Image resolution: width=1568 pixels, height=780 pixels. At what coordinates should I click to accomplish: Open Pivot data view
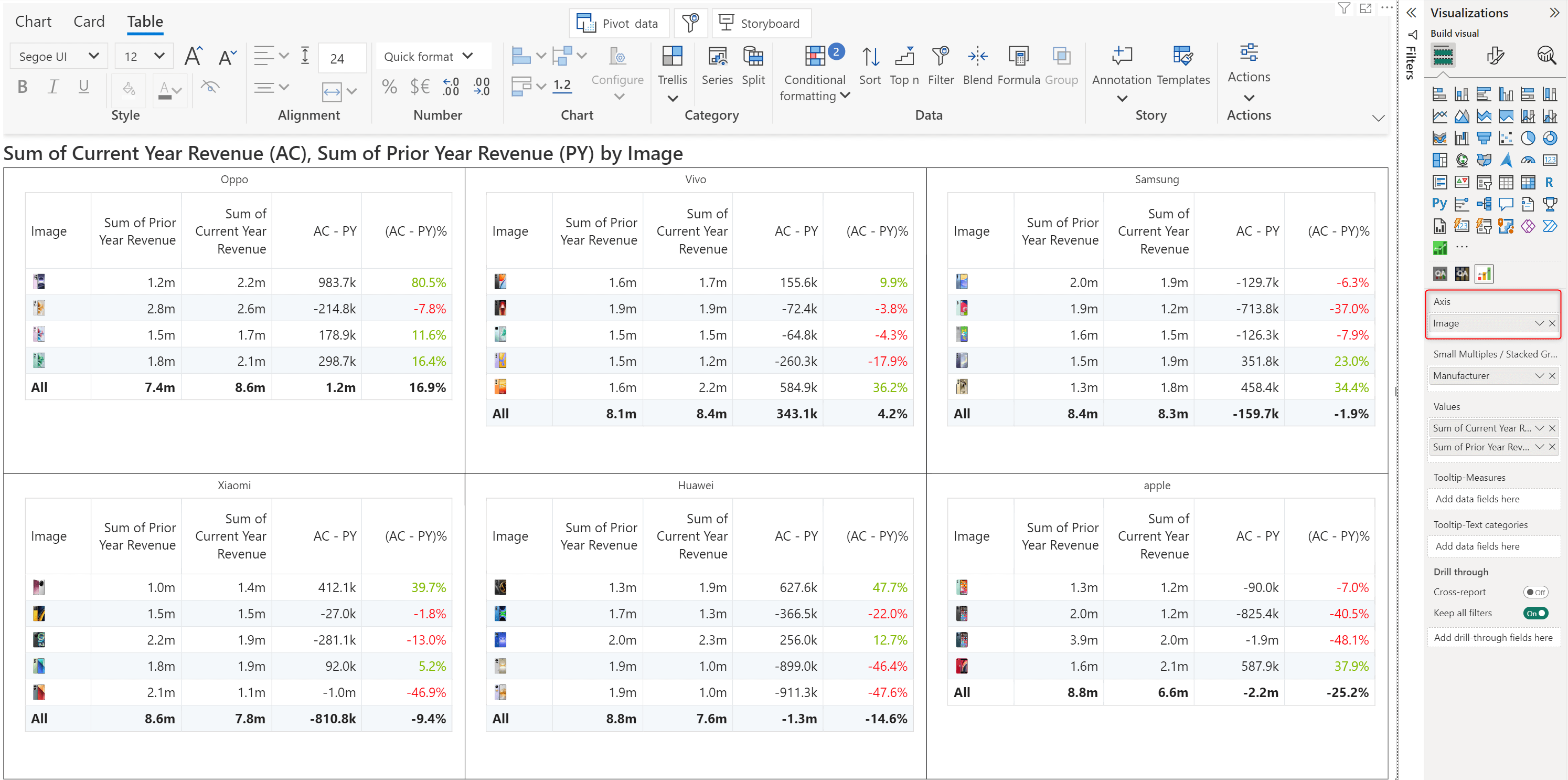(618, 23)
